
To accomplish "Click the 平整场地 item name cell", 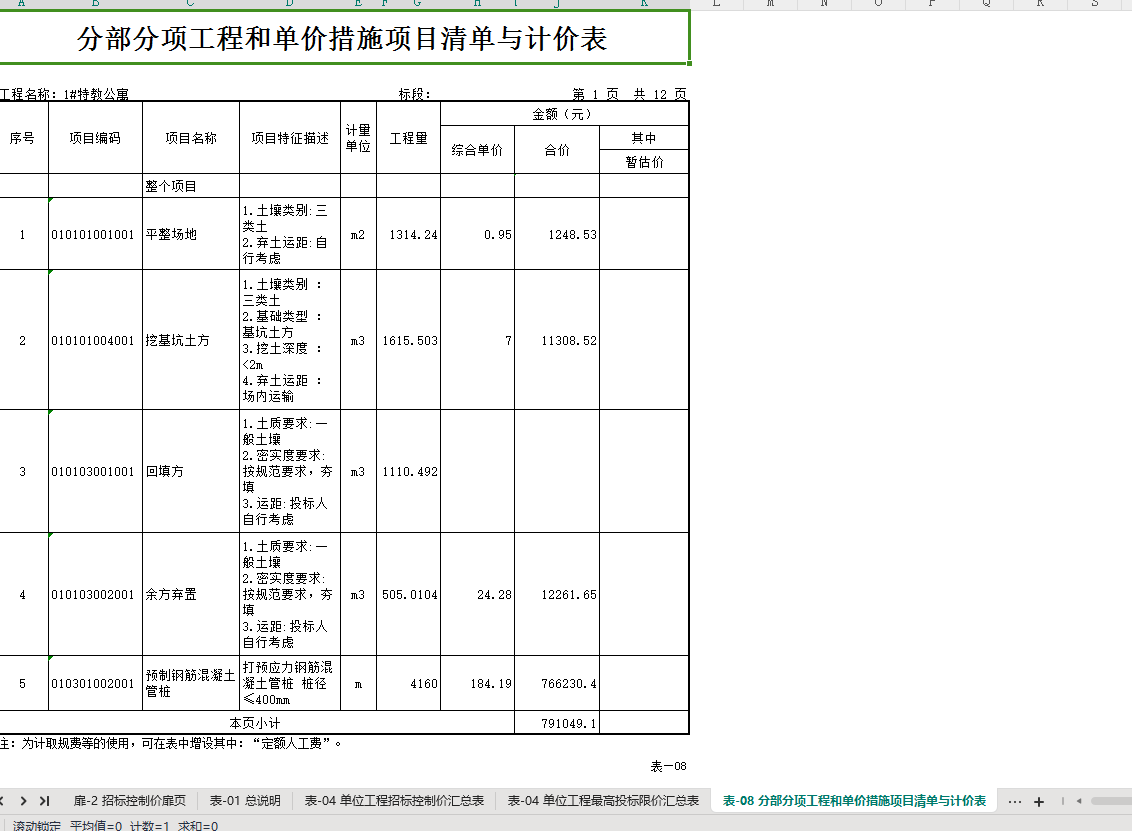I will pos(191,235).
